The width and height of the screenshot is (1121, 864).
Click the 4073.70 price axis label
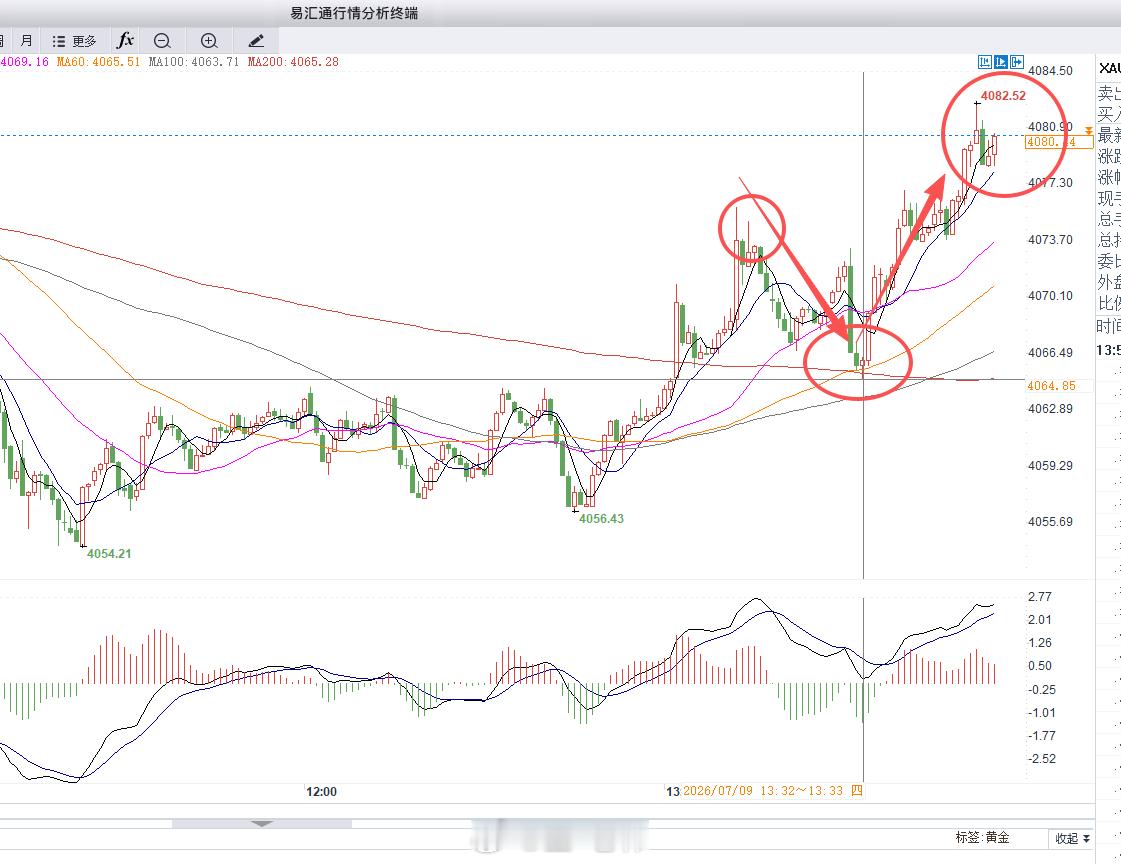[x=1050, y=239]
